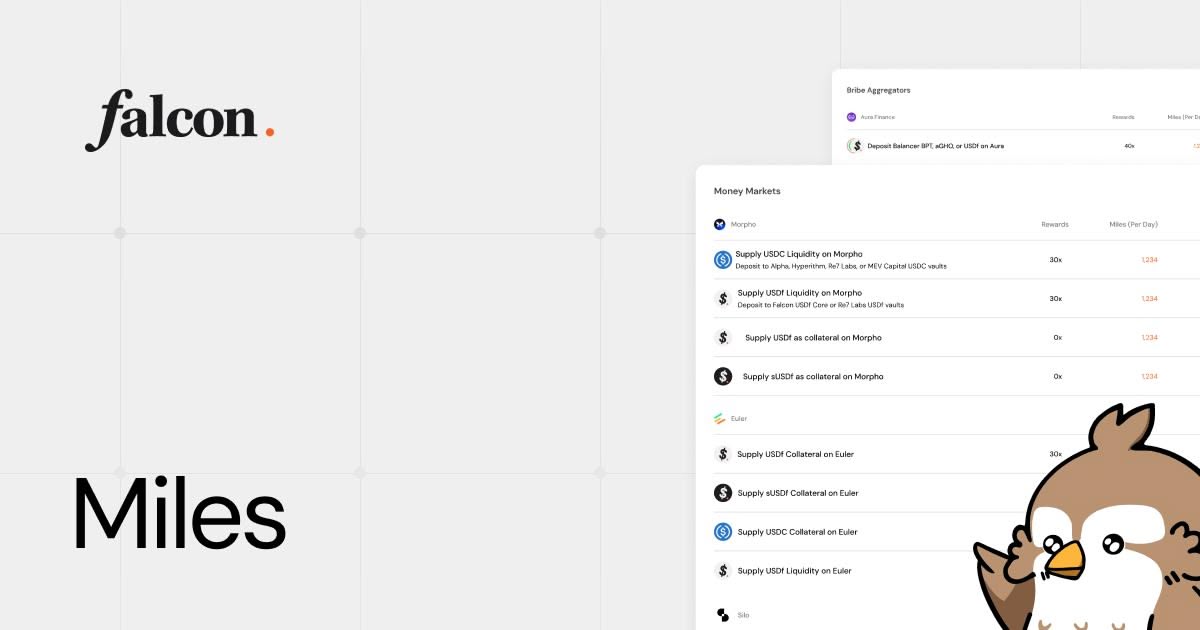Select Supply sUSDf as collateral on Morpho
Screen dimensions: 1200x630
pos(813,377)
